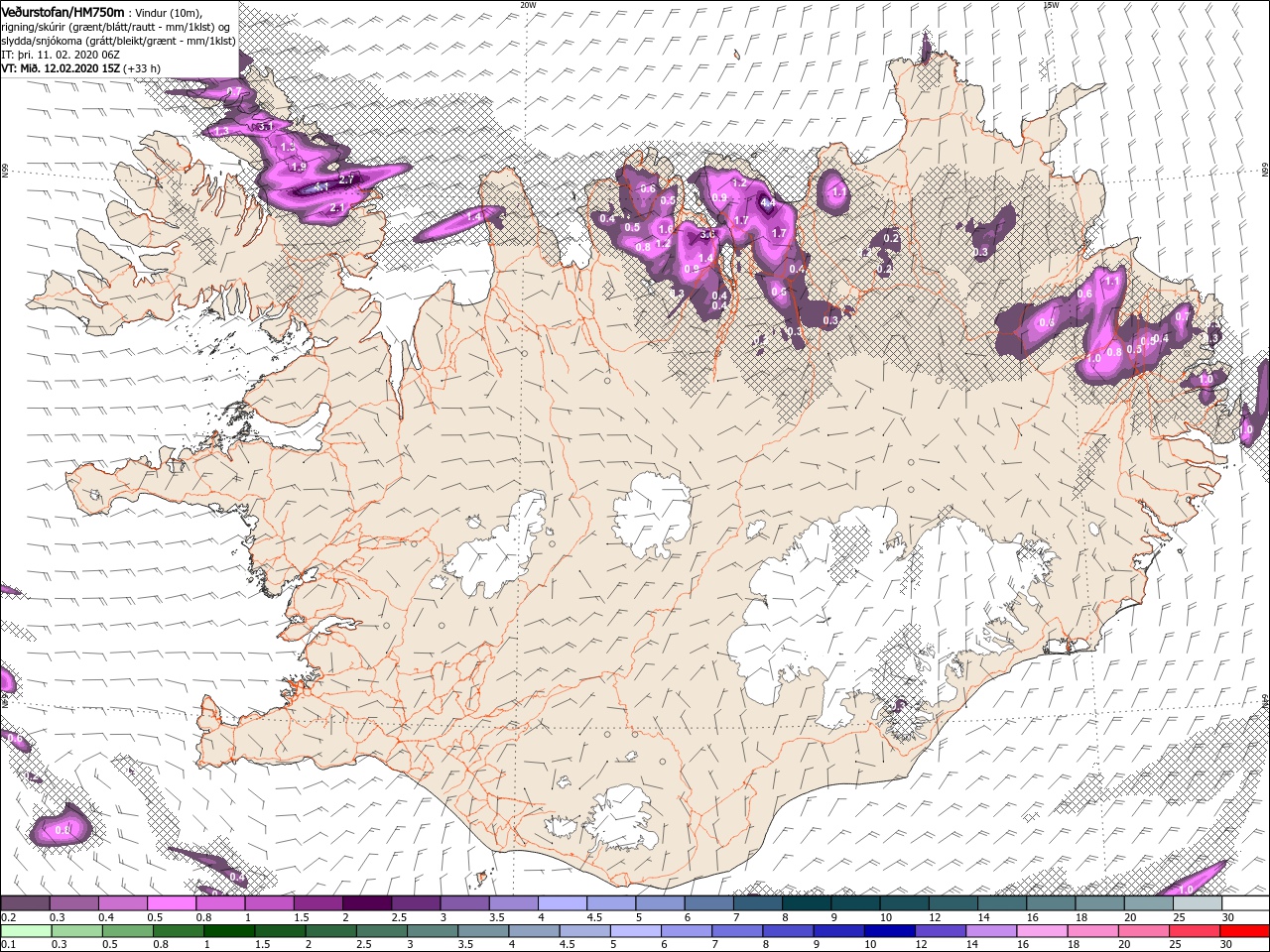The width and height of the screenshot is (1270, 952).
Task: Pick the rain legend swatch between 4 and 4.5
Action: tap(534, 931)
